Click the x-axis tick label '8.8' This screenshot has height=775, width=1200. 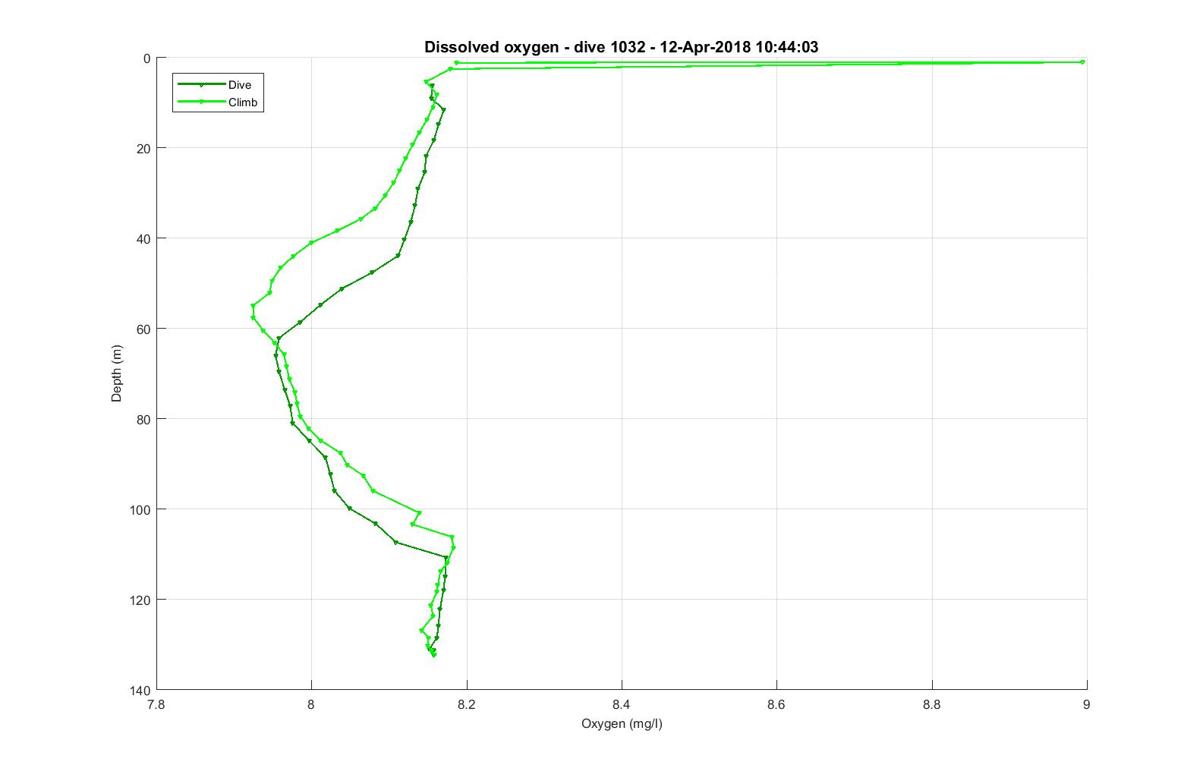point(931,705)
